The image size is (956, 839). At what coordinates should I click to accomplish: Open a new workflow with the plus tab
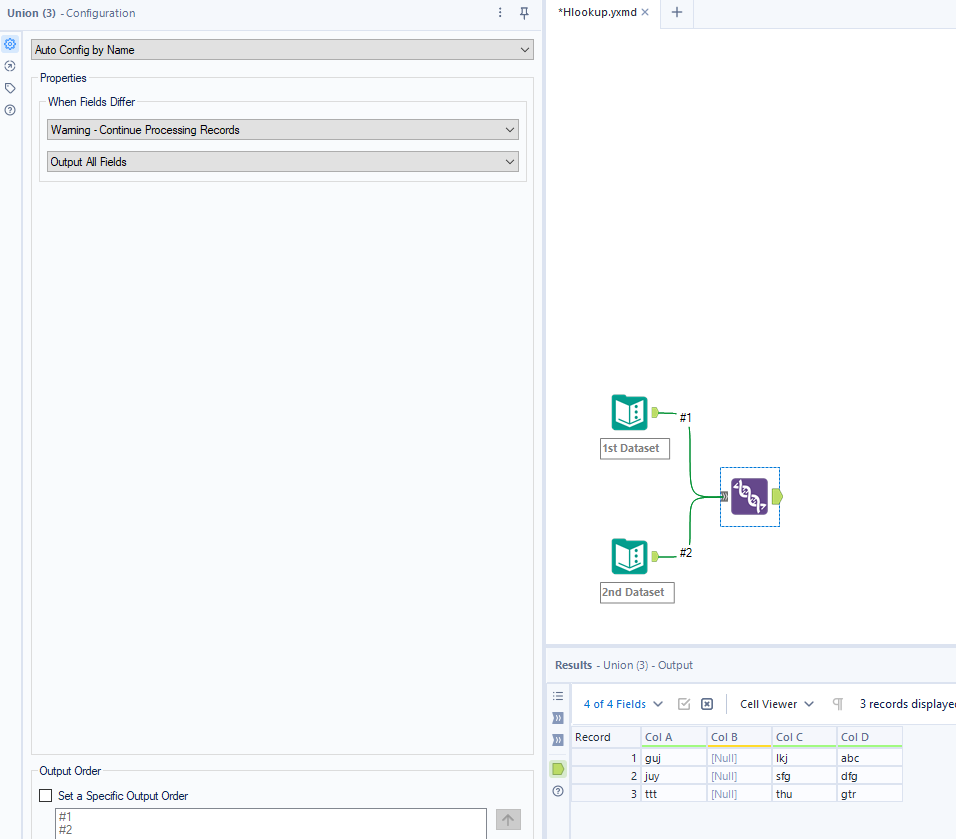pyautogui.click(x=678, y=14)
